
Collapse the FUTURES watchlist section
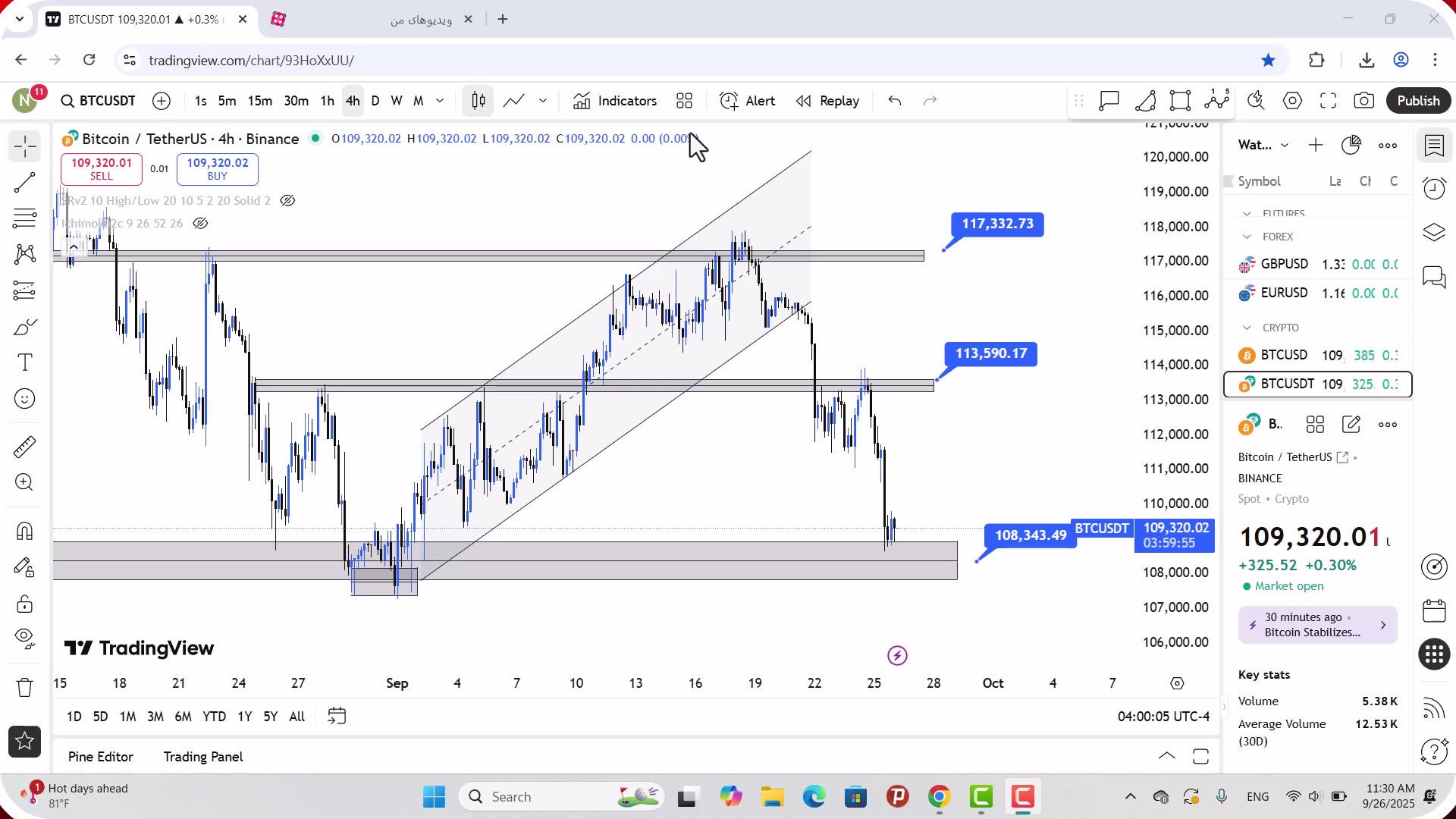click(x=1247, y=214)
